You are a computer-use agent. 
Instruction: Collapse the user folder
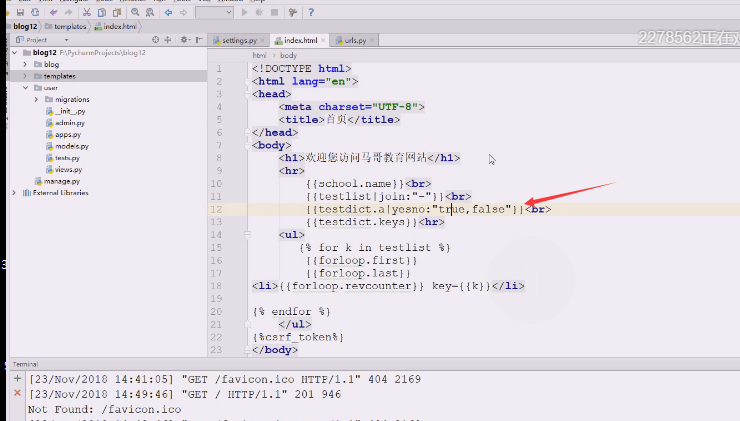[25, 88]
